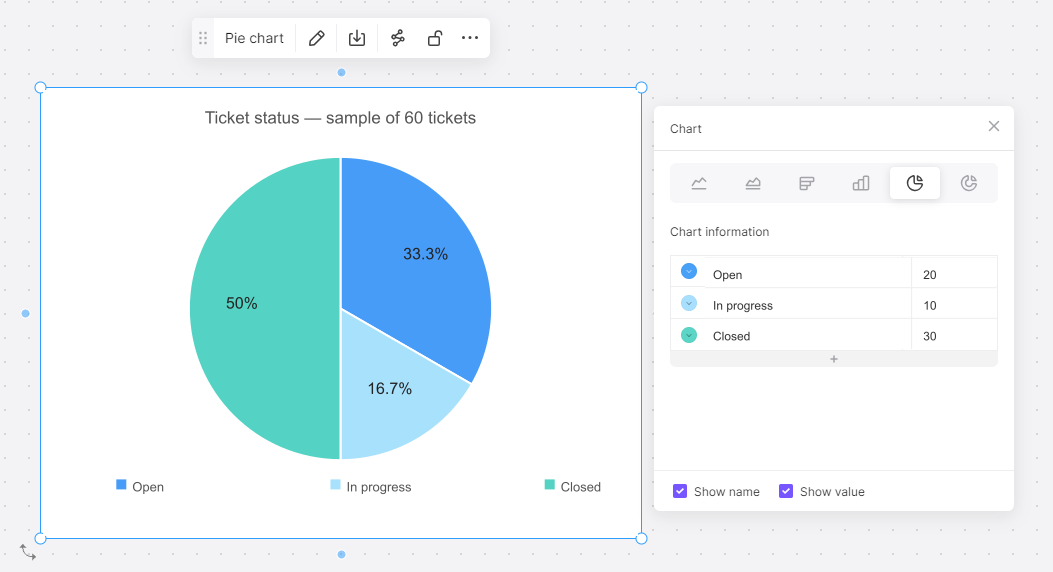Toggle the Show name checkbox

tap(680, 491)
